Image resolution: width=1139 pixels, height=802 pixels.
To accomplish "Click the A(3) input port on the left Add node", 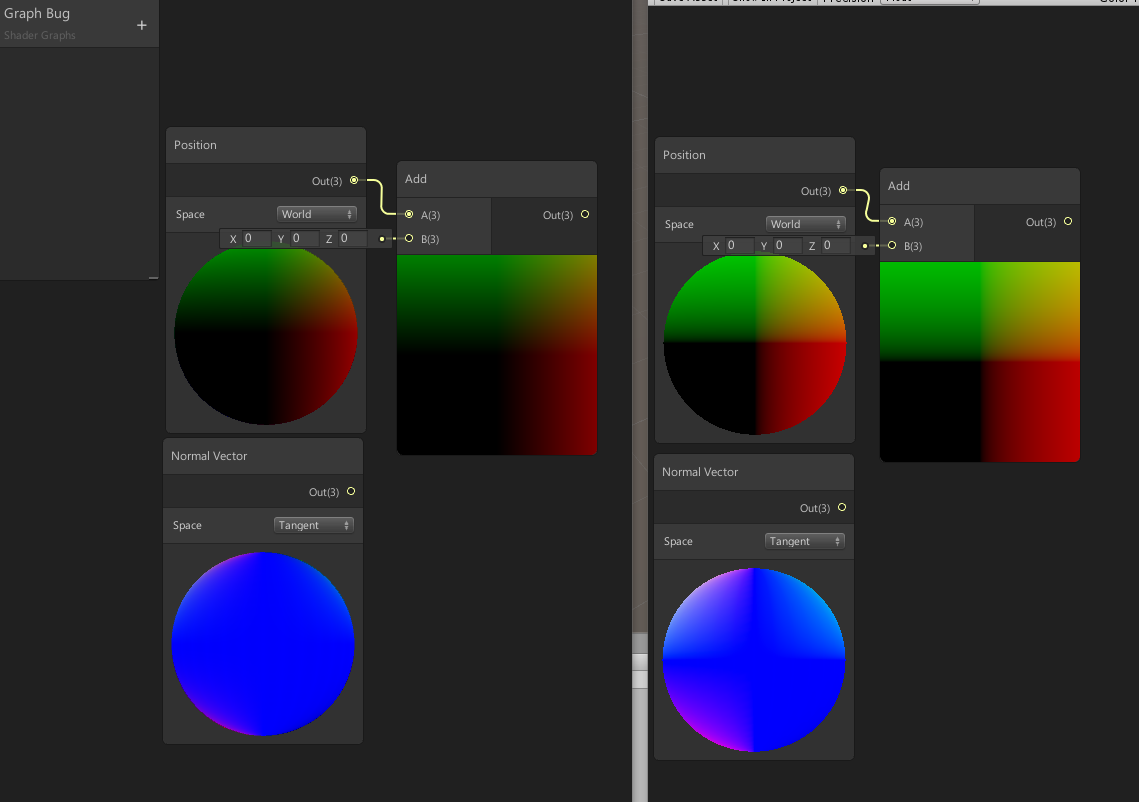I will 409,214.
